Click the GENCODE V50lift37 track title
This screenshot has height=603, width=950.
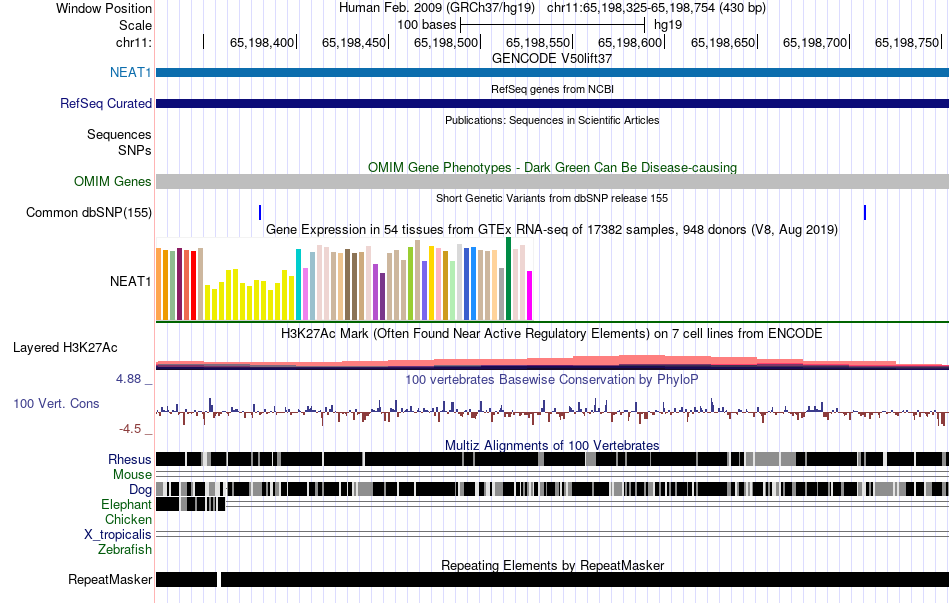coord(552,59)
